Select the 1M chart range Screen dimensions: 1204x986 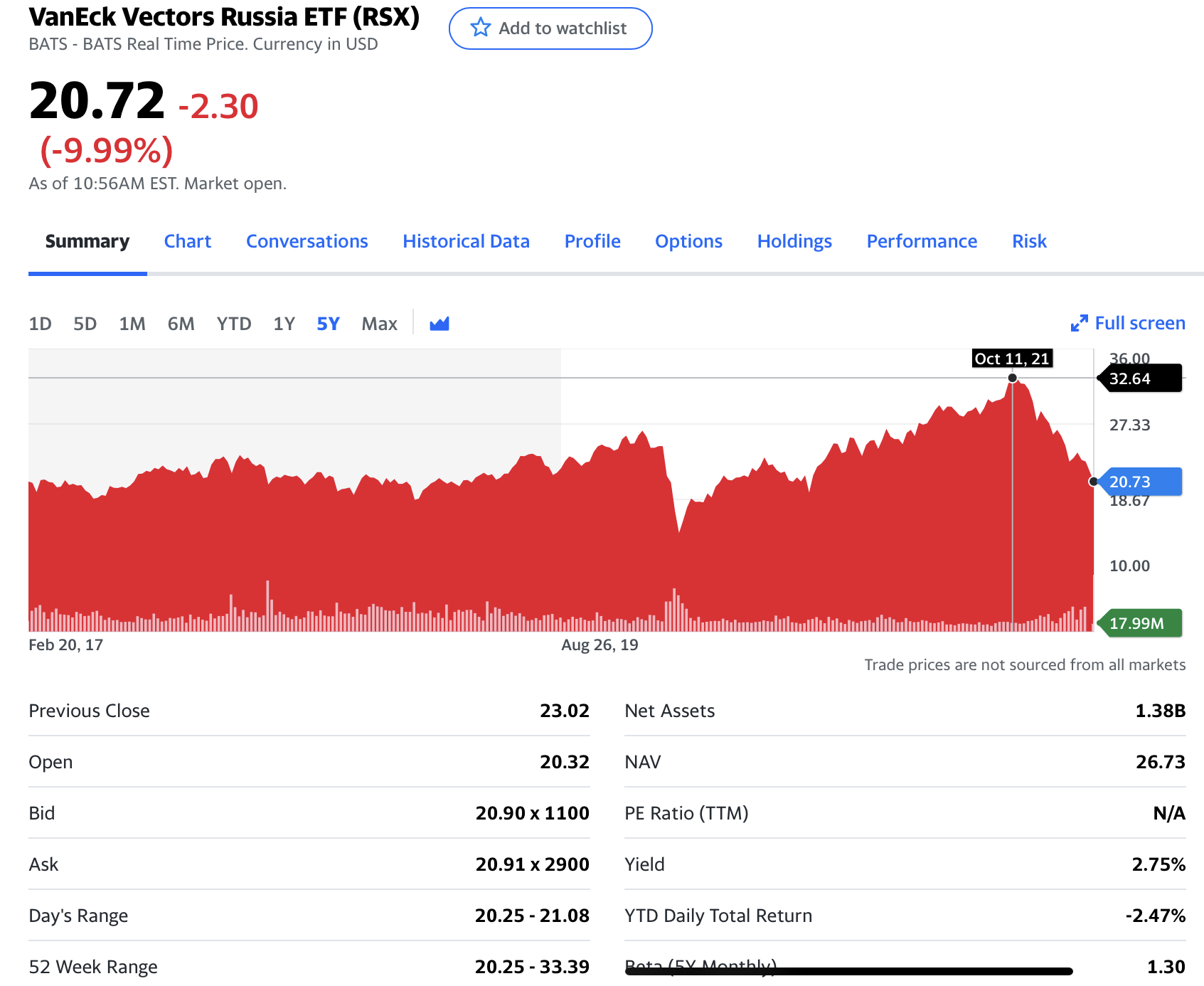pyautogui.click(x=132, y=324)
